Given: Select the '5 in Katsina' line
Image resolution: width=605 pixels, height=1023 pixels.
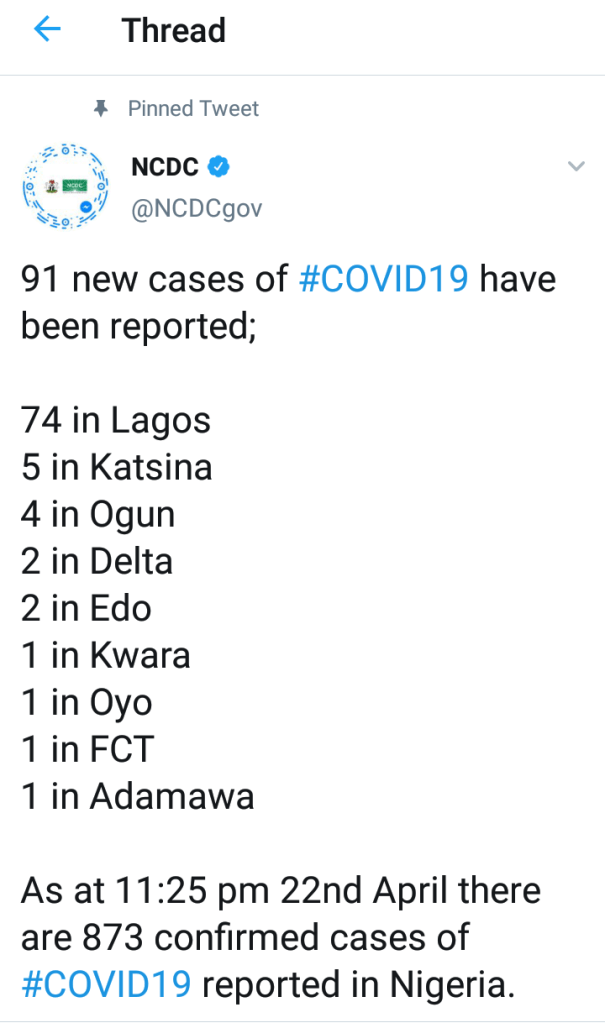Looking at the screenshot, I should (117, 468).
